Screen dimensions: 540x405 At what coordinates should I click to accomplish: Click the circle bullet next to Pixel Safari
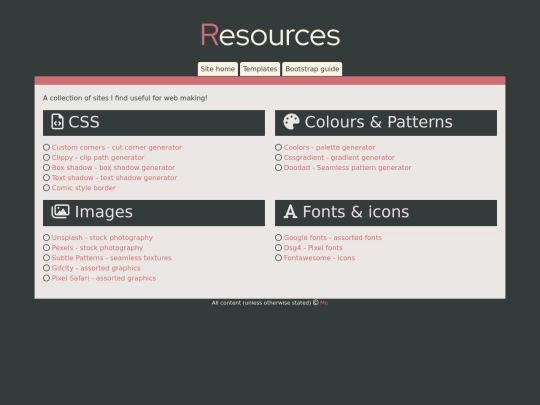(46, 278)
